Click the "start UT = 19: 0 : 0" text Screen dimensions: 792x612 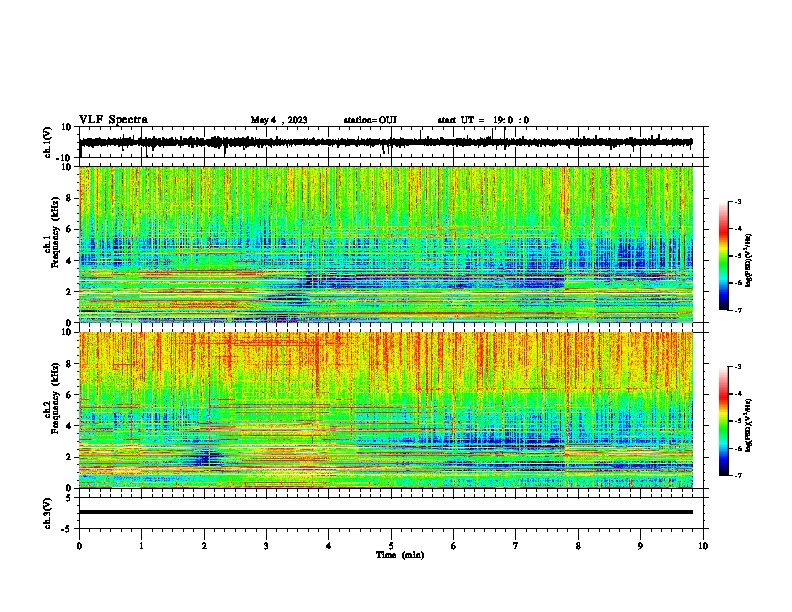point(483,120)
